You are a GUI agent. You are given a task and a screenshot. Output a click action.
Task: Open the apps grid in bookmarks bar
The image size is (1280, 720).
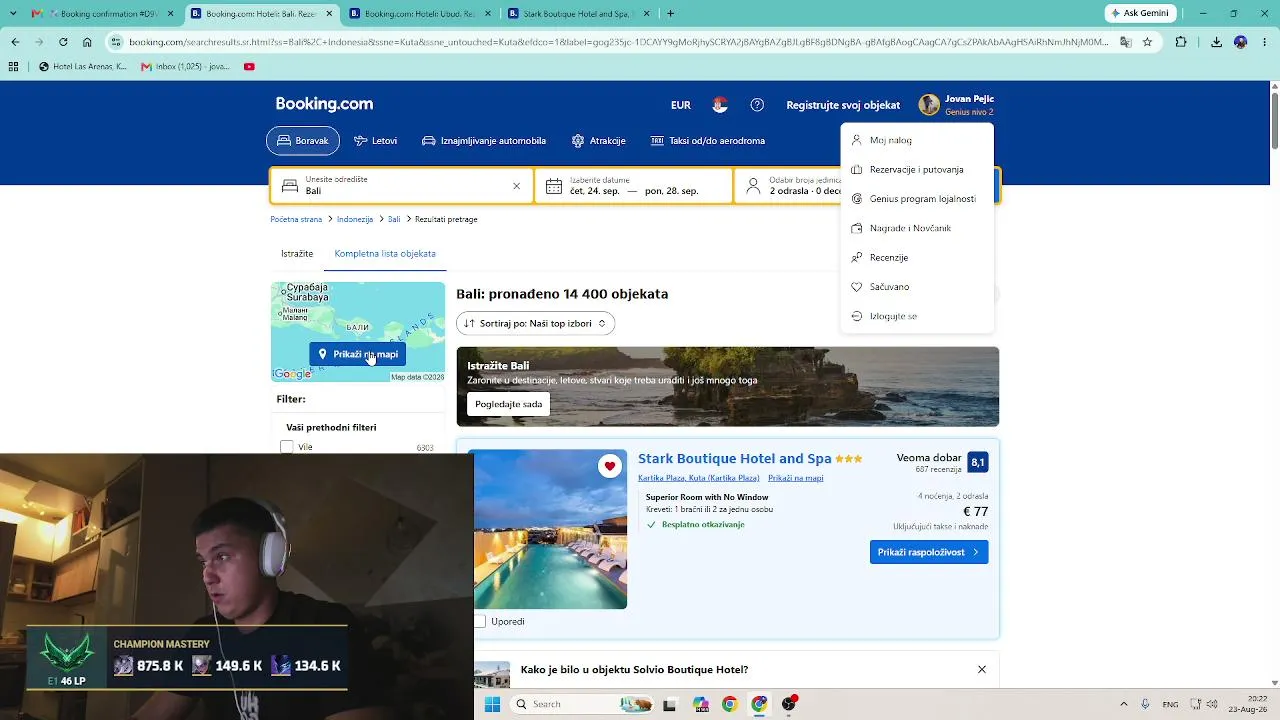[13, 67]
